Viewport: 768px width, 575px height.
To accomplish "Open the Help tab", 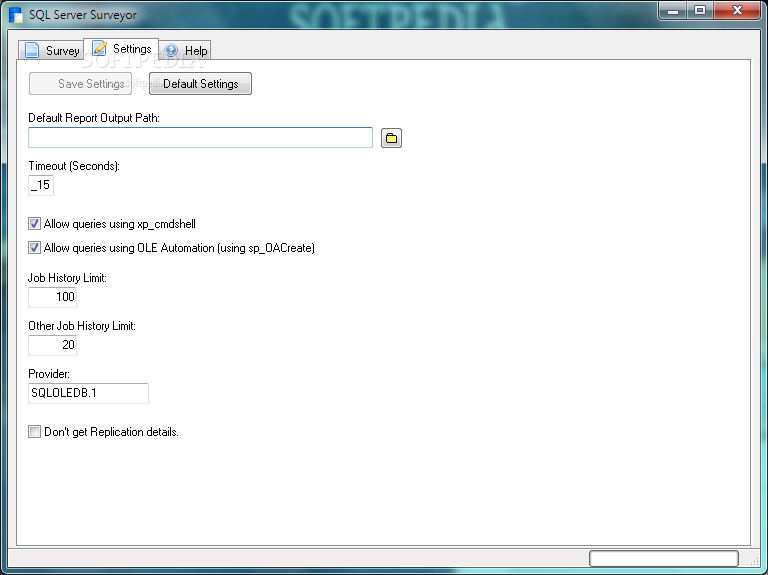I will [185, 50].
